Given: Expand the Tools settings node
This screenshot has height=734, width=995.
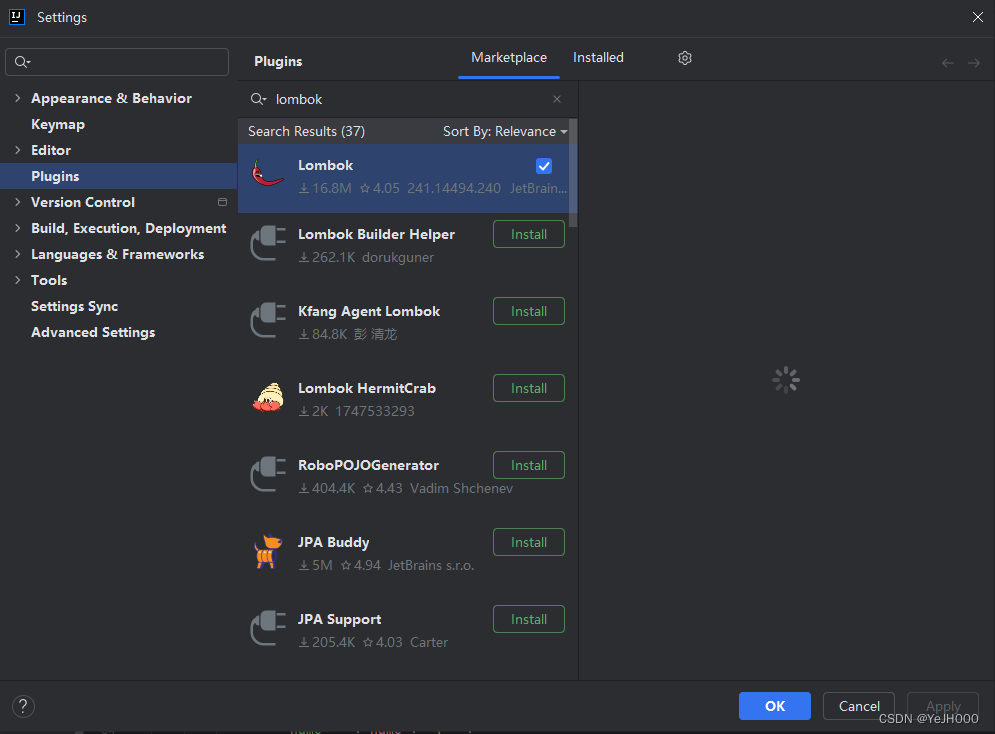Looking at the screenshot, I should pos(18,280).
